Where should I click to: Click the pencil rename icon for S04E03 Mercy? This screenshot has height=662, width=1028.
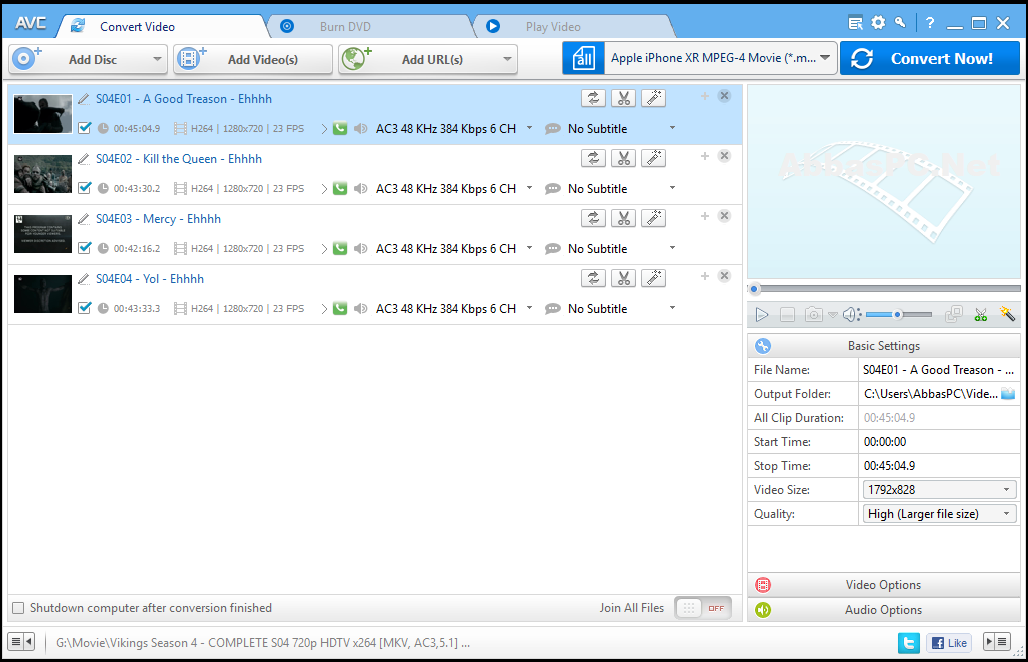(84, 219)
